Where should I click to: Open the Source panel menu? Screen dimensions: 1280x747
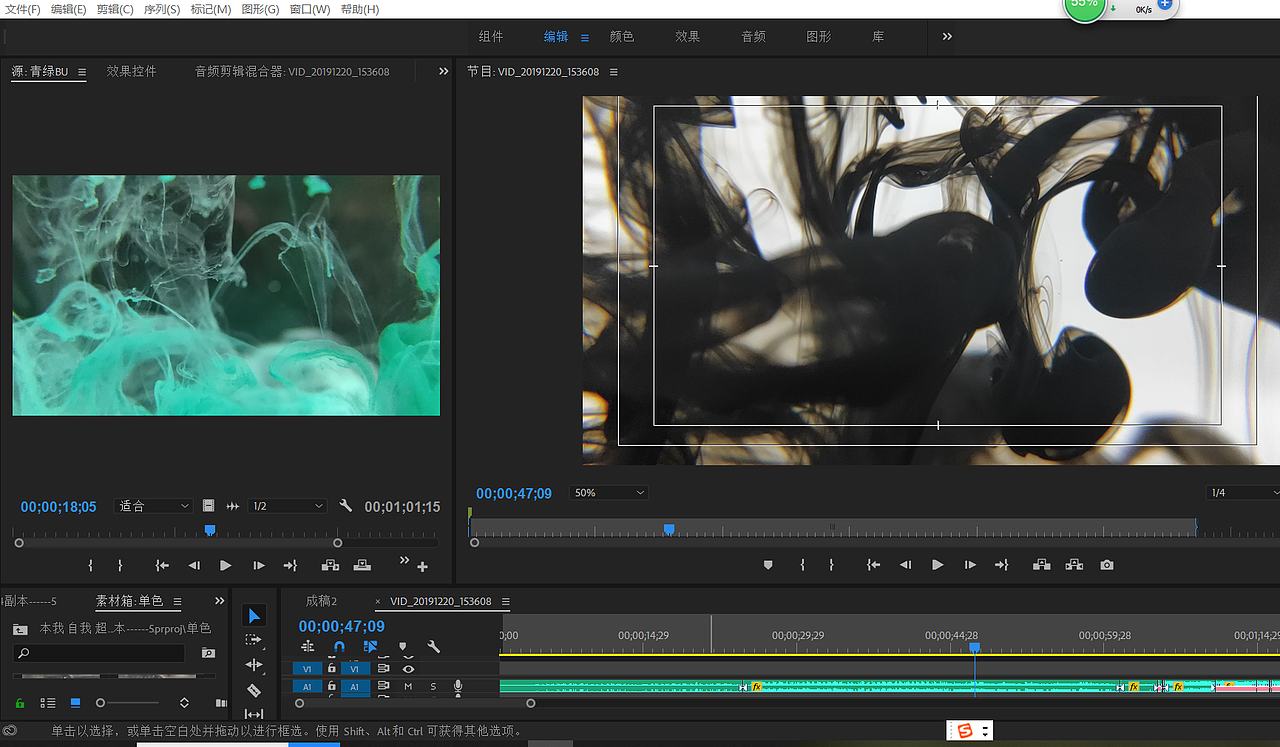pyautogui.click(x=82, y=72)
